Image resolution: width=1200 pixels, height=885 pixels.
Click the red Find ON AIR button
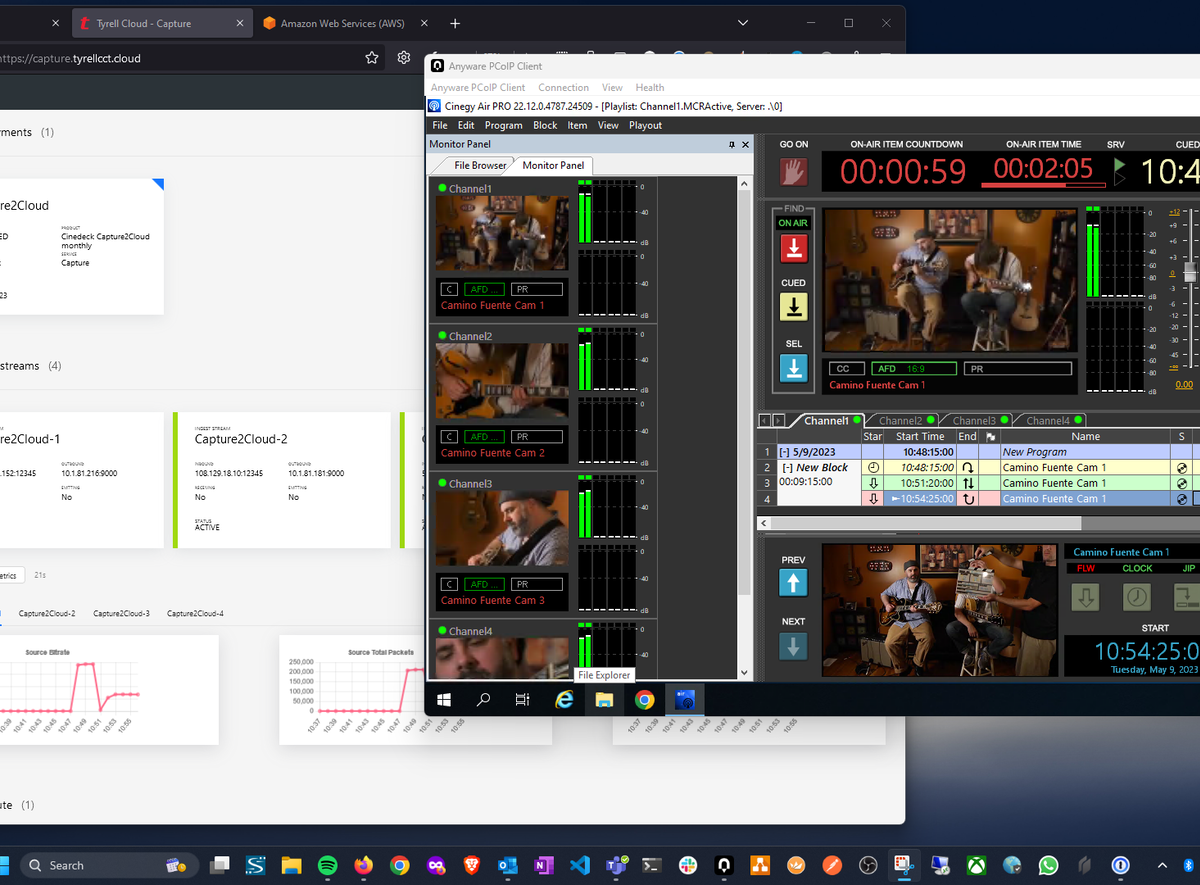(793, 247)
